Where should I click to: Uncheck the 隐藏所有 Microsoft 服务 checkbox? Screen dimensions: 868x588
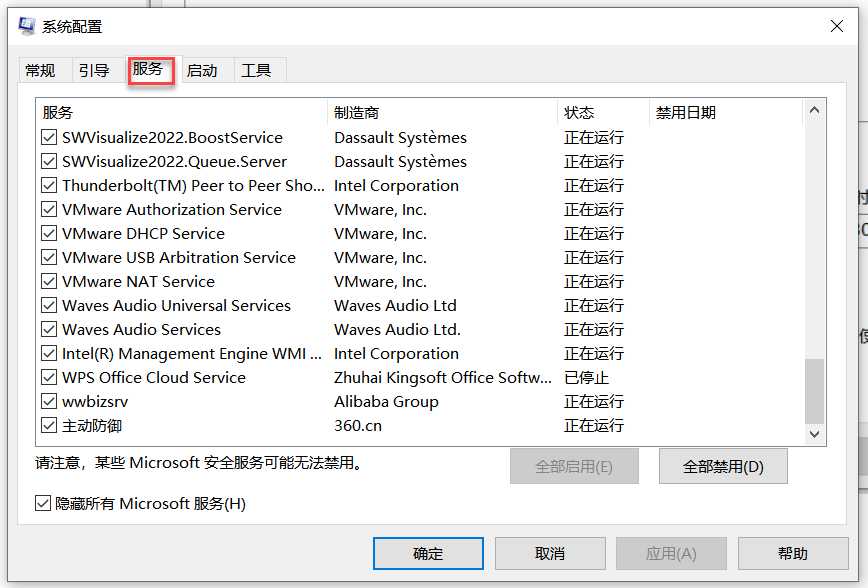pos(43,503)
